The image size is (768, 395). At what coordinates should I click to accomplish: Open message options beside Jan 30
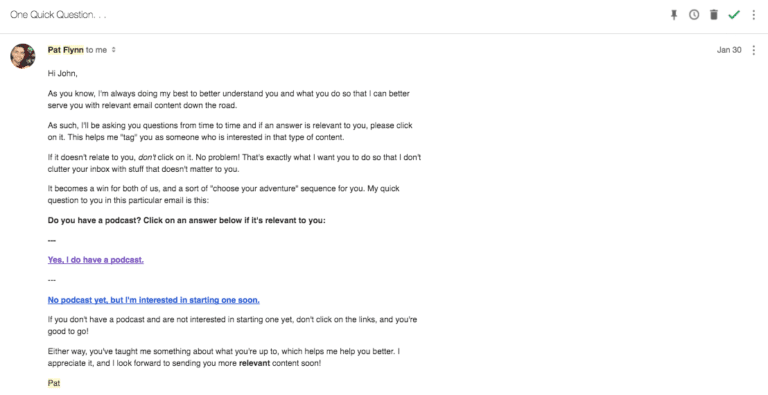point(754,50)
